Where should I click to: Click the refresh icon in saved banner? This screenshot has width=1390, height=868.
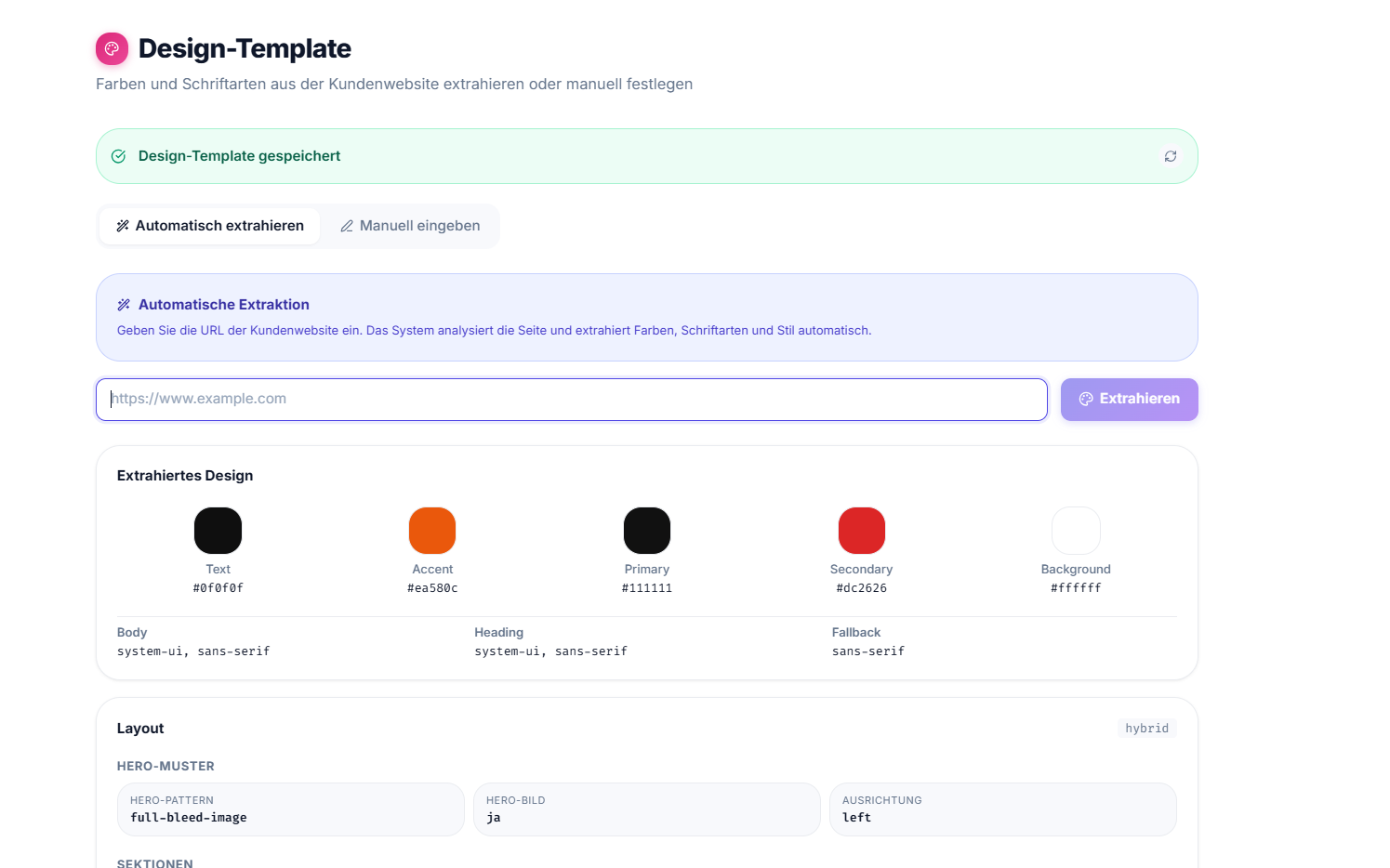[x=1171, y=156]
